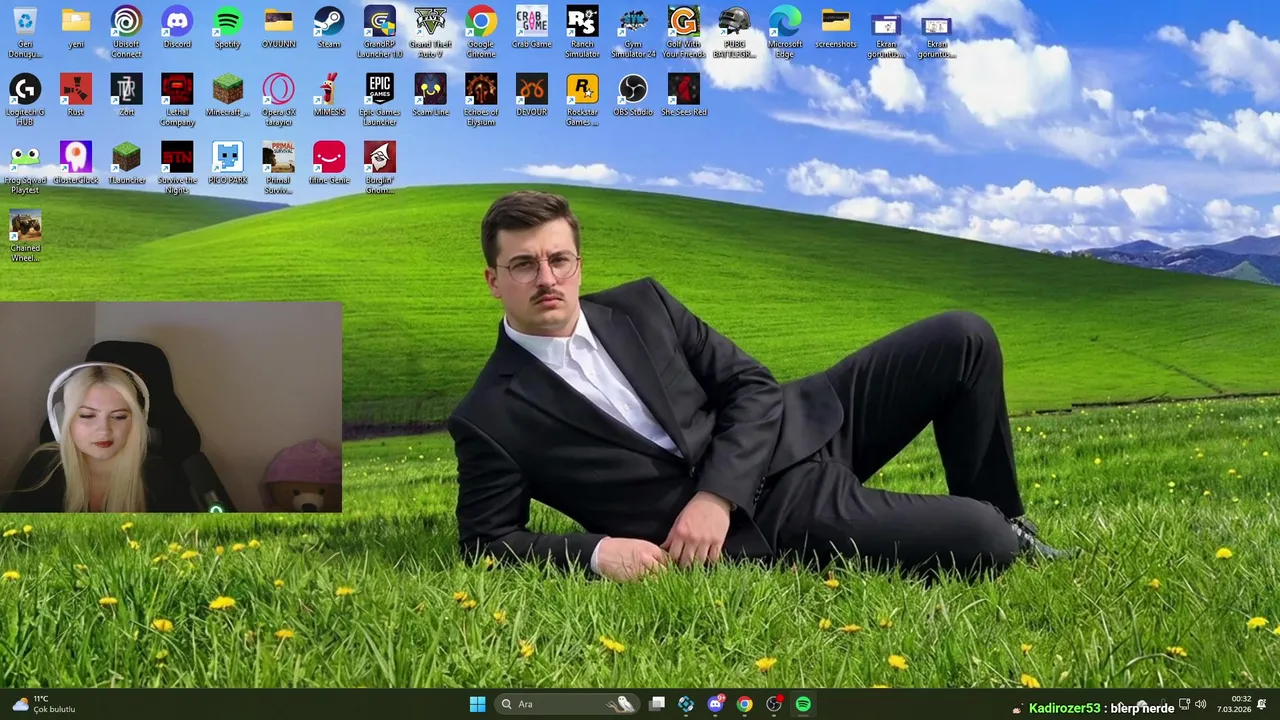
Task: Open the OBS Studio desktop shortcut
Action: tap(633, 96)
